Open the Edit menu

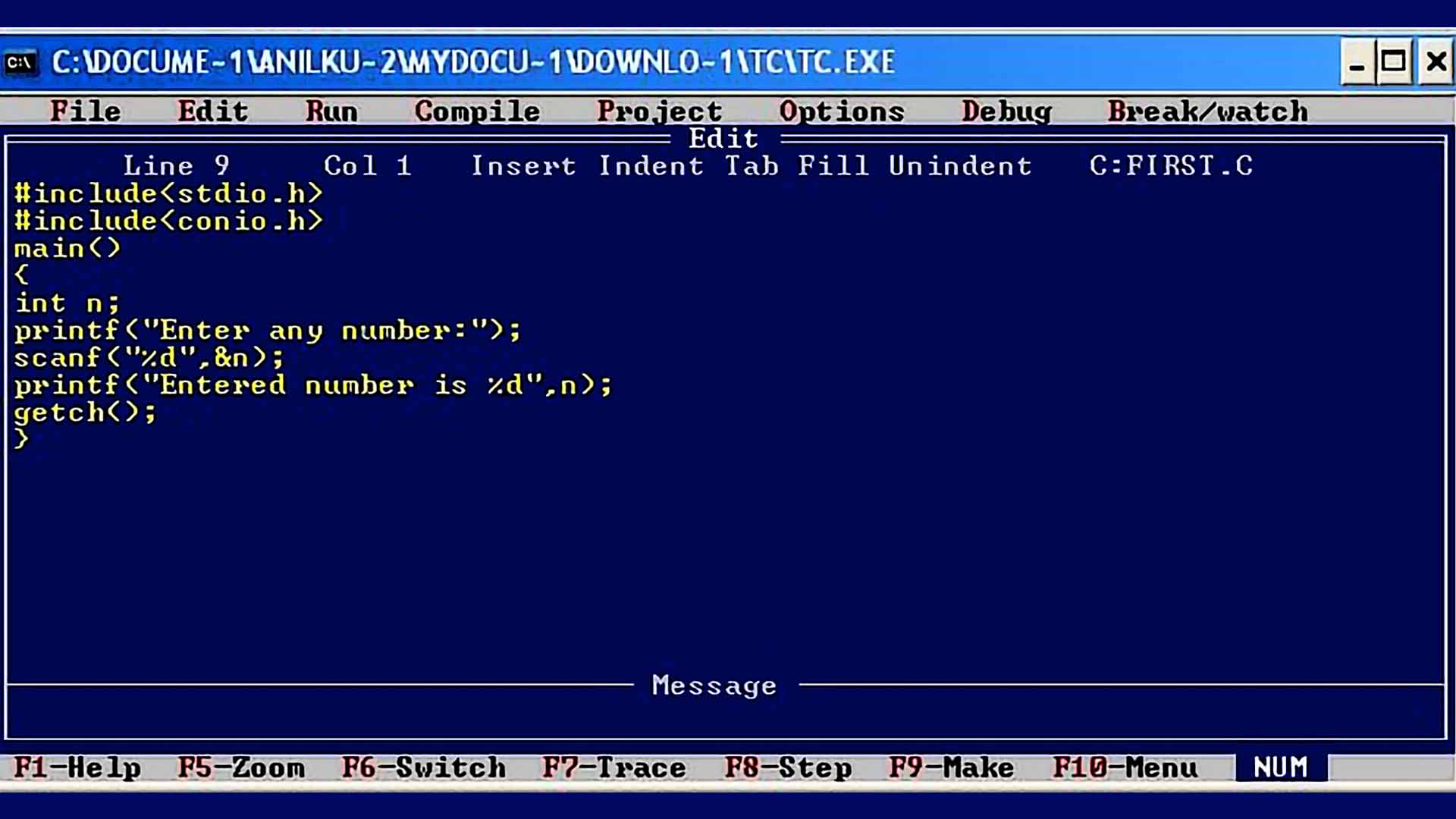(x=213, y=111)
